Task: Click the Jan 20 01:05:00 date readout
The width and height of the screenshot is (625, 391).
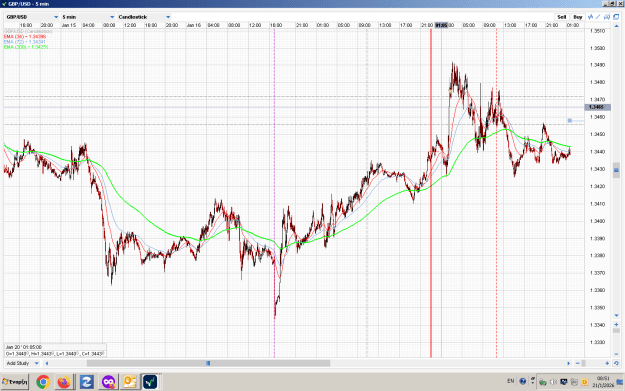Action: coord(24,347)
